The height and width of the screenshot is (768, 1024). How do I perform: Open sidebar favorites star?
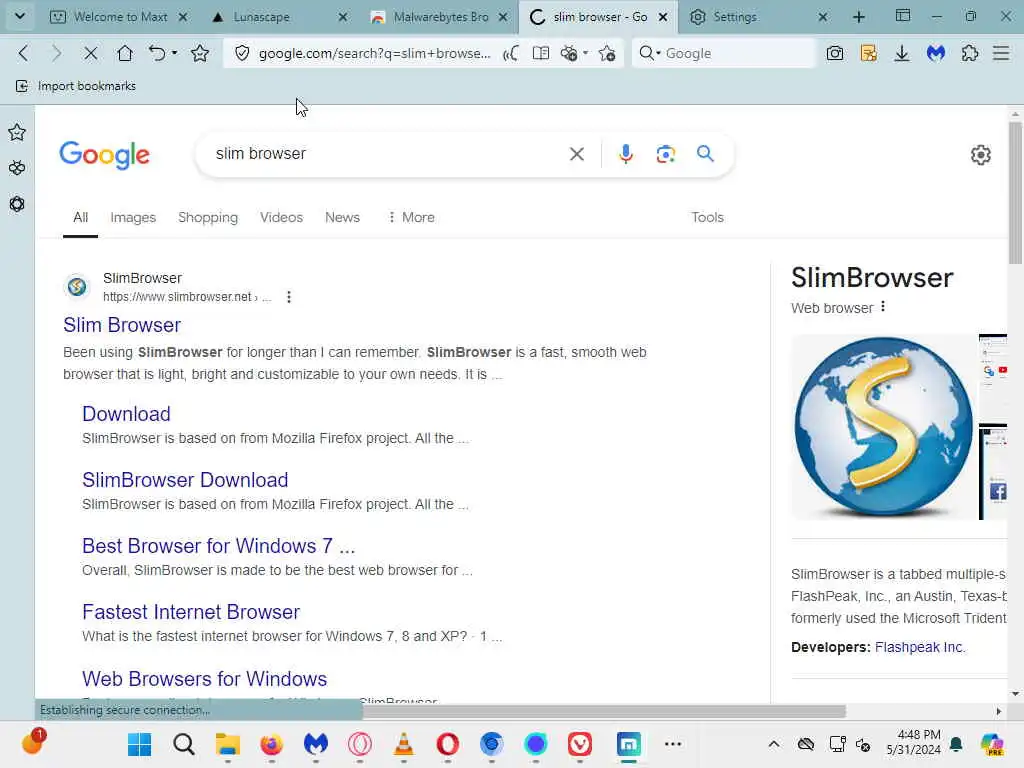[17, 133]
